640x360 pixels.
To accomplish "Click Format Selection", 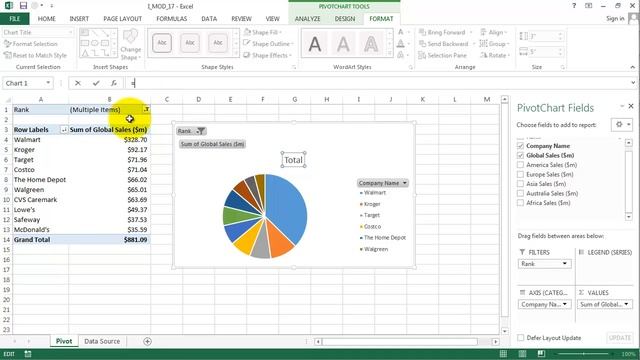I will pos(31,44).
